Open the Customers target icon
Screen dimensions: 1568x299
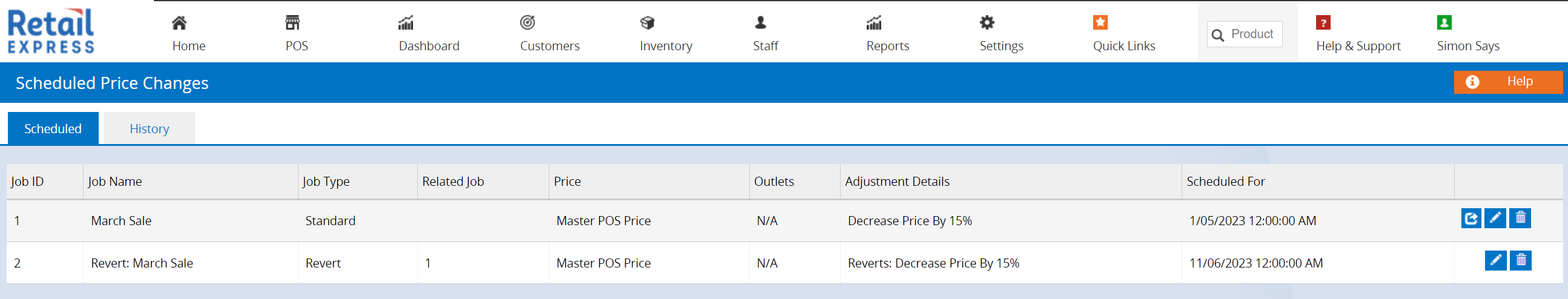pyautogui.click(x=528, y=23)
